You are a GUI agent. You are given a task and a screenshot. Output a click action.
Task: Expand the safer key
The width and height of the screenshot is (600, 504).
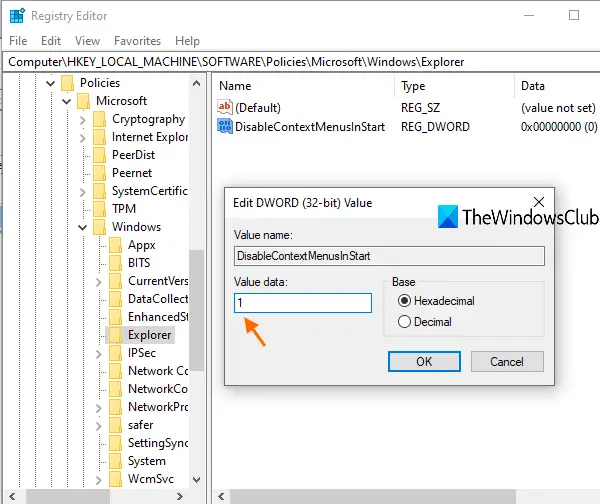[99, 426]
